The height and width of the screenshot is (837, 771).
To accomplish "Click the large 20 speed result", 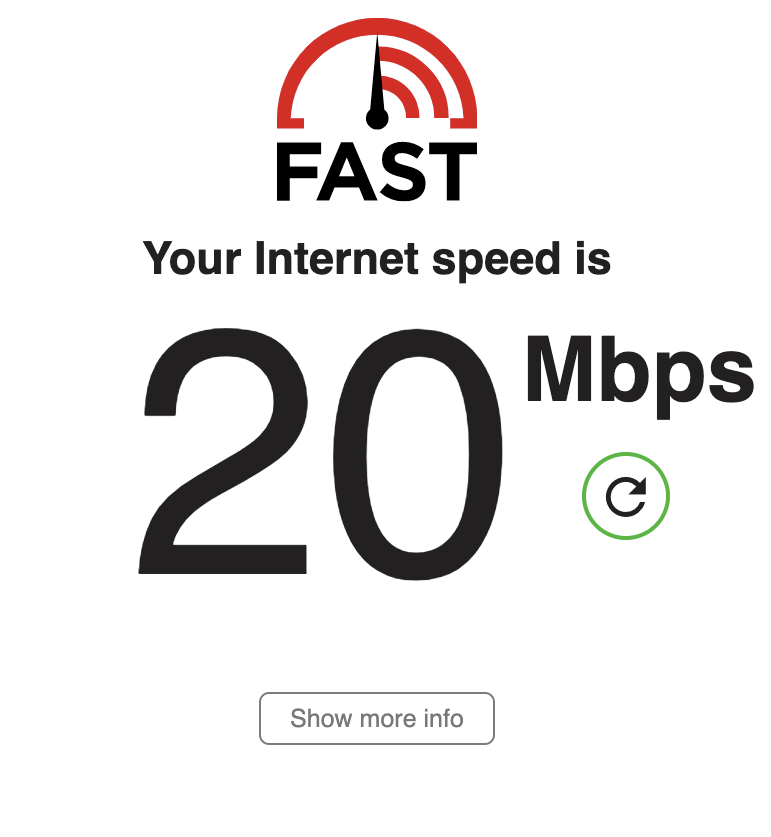I will click(x=321, y=454).
